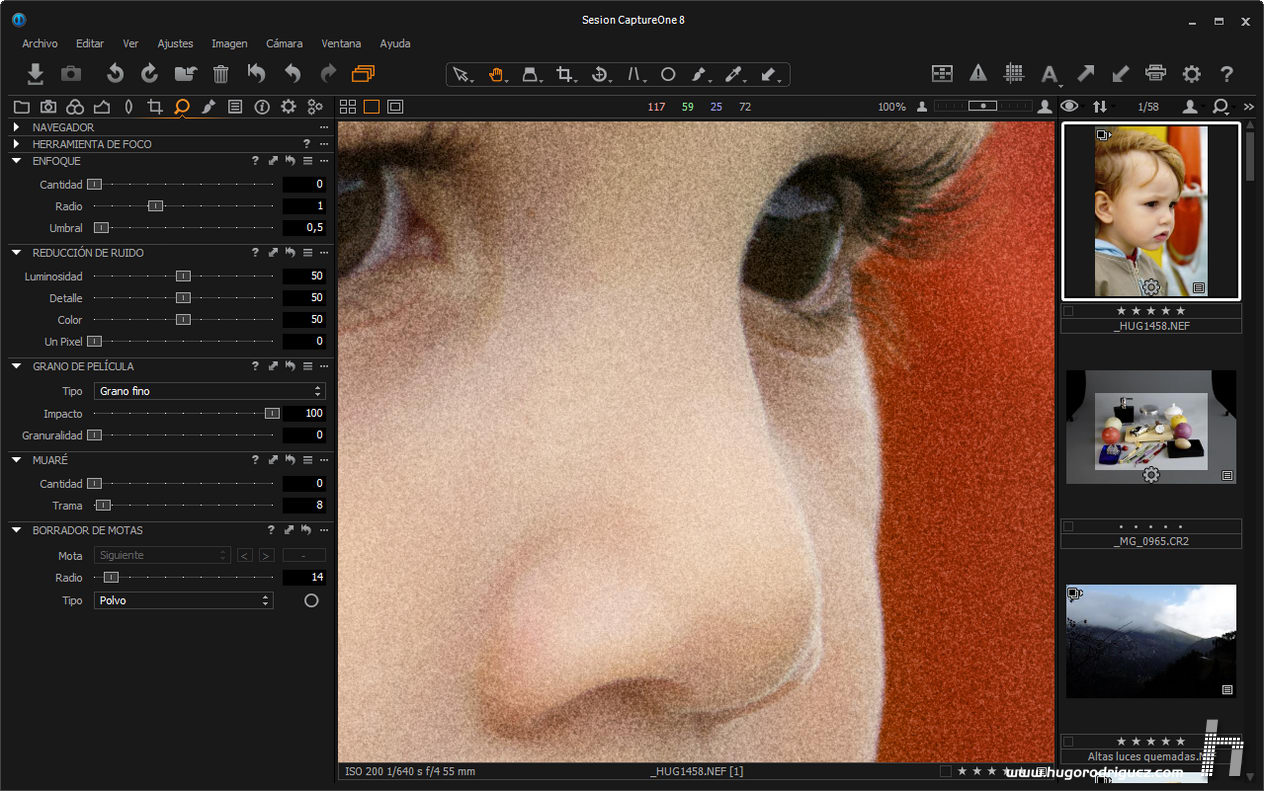Open the Ajustes menu
1264x791 pixels.
tap(175, 44)
